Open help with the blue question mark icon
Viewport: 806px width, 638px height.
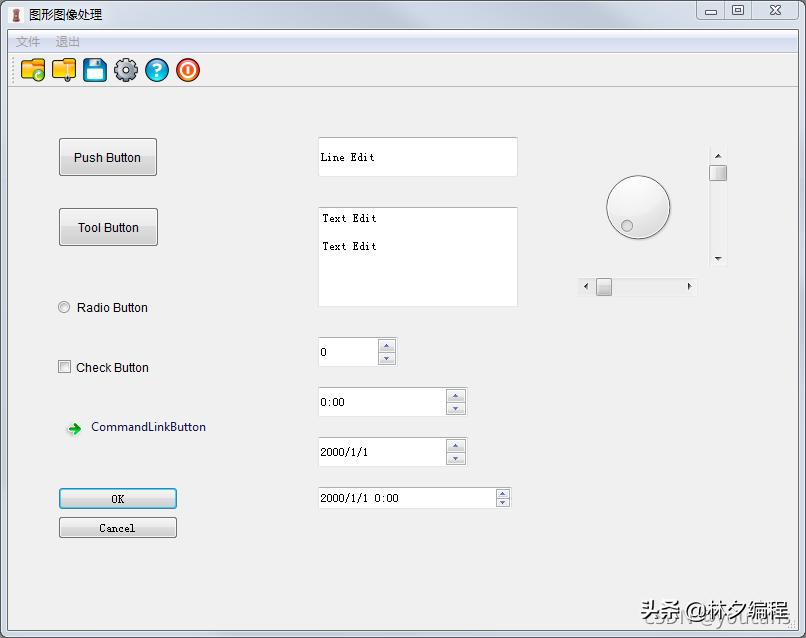tap(157, 70)
